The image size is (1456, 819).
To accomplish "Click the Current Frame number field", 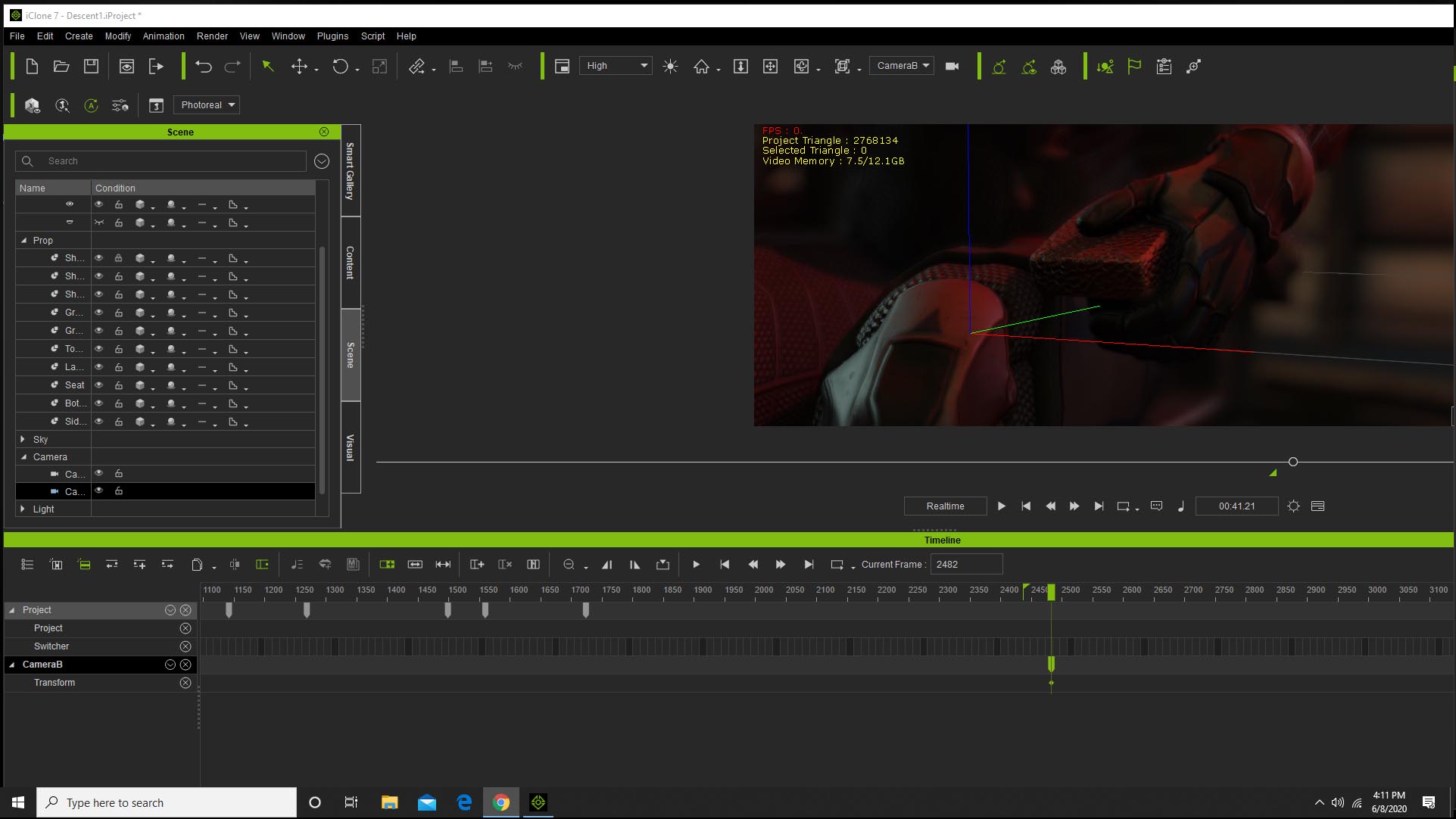I will click(x=966, y=565).
